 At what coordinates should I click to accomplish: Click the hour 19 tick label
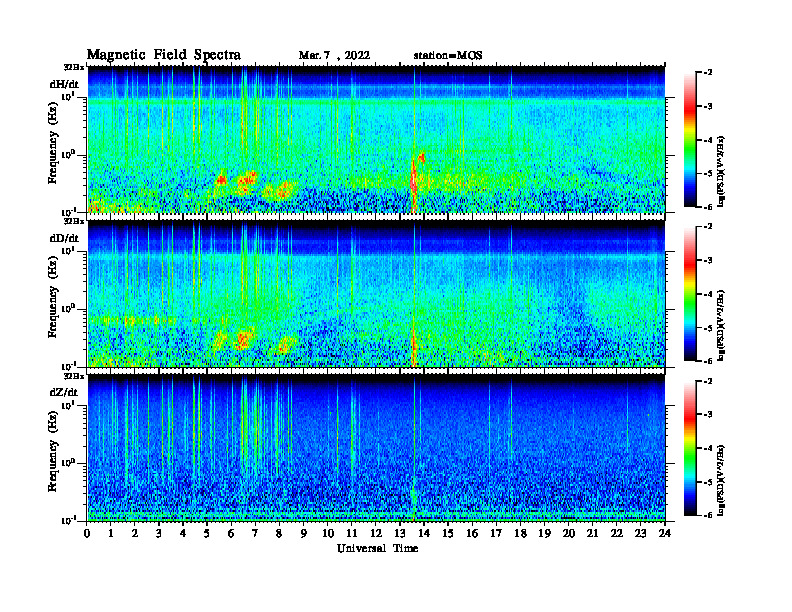pos(544,533)
